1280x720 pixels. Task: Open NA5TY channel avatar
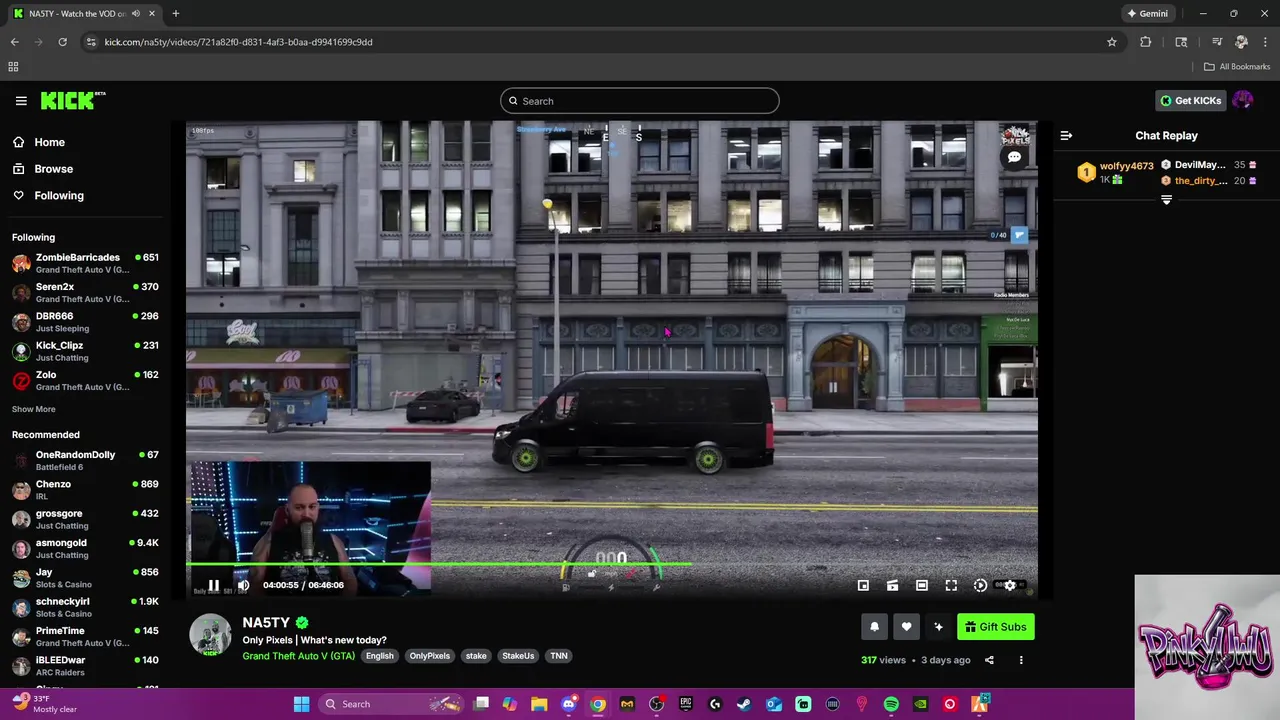coord(210,636)
